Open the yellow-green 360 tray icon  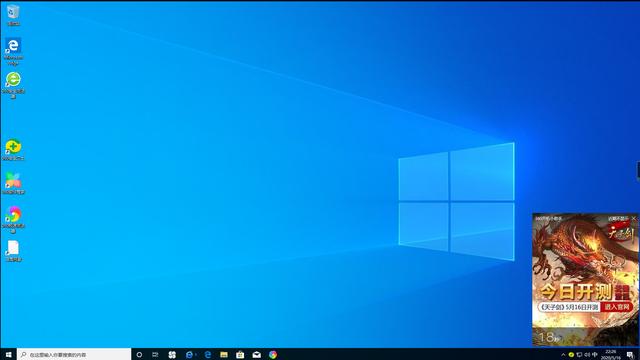(571, 355)
